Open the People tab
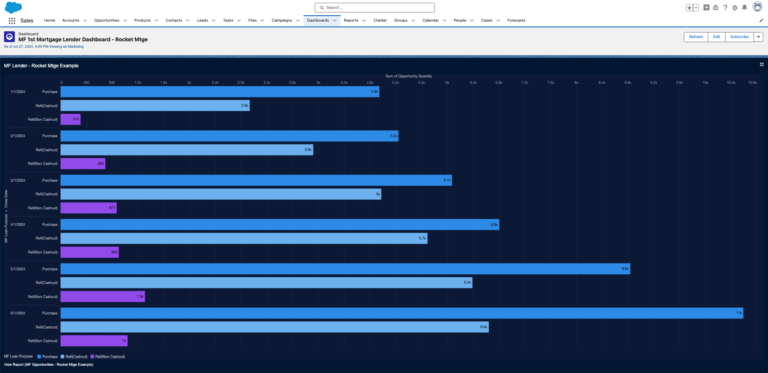The width and height of the screenshot is (768, 373). [460, 21]
